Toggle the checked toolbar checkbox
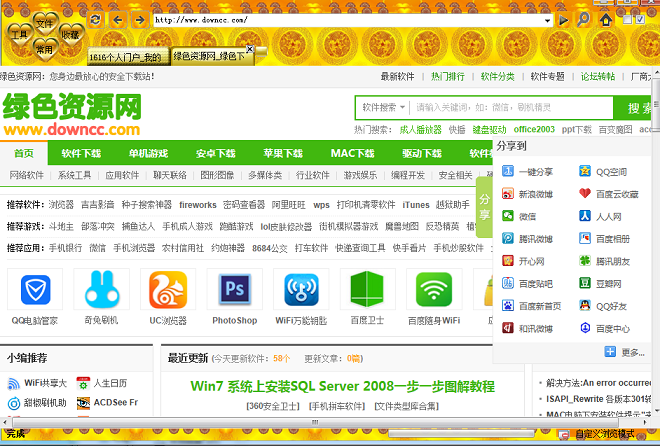660x446 pixels. 640,19
